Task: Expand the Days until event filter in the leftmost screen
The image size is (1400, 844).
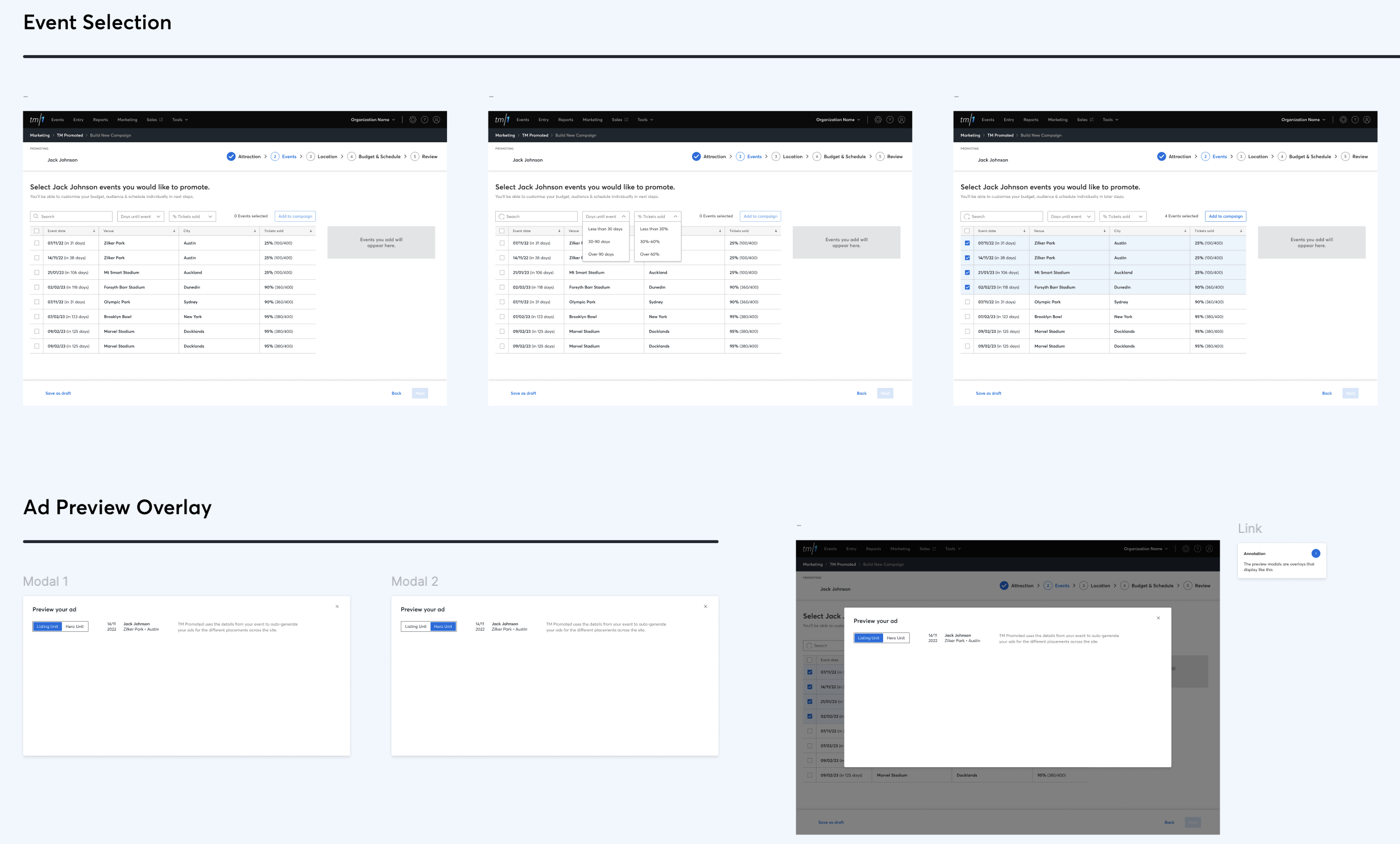Action: 140,217
